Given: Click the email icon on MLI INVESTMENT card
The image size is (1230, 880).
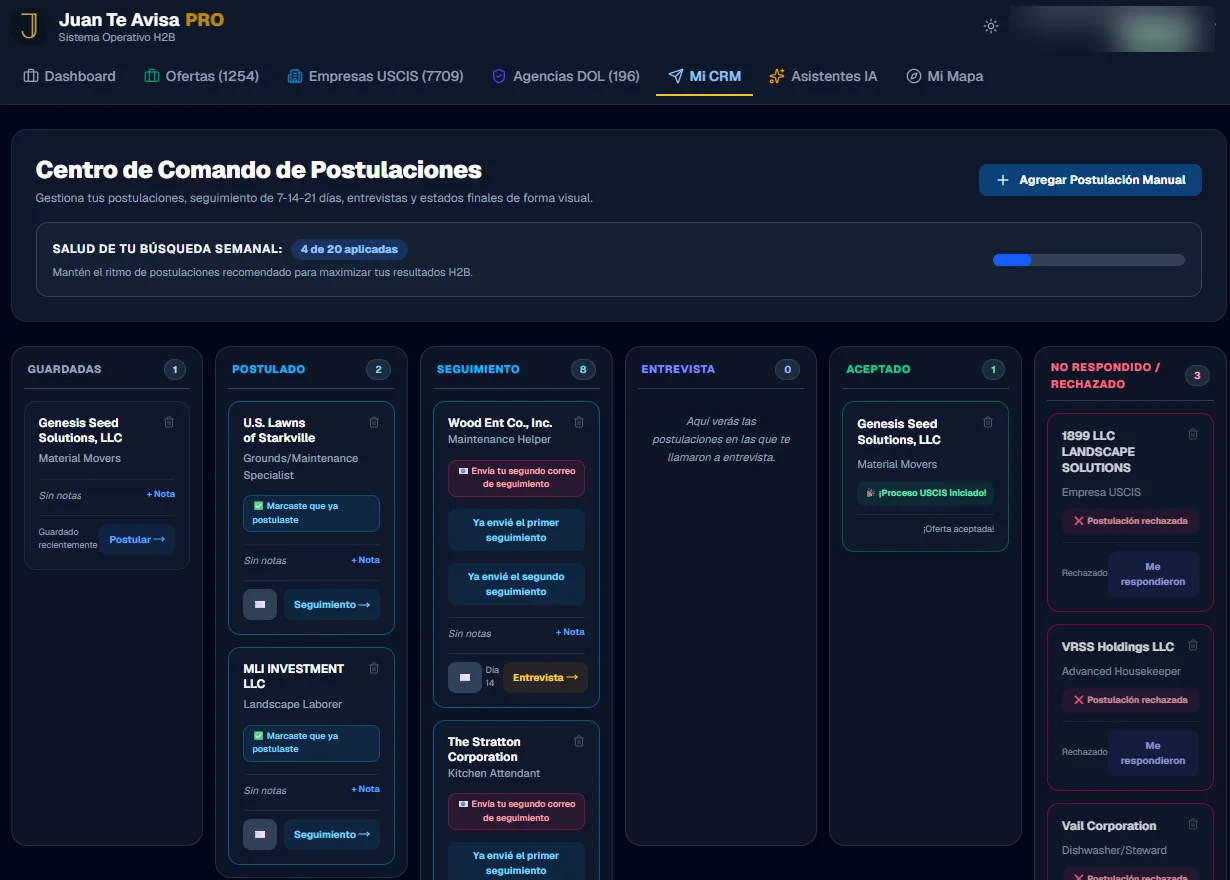Looking at the screenshot, I should (260, 835).
